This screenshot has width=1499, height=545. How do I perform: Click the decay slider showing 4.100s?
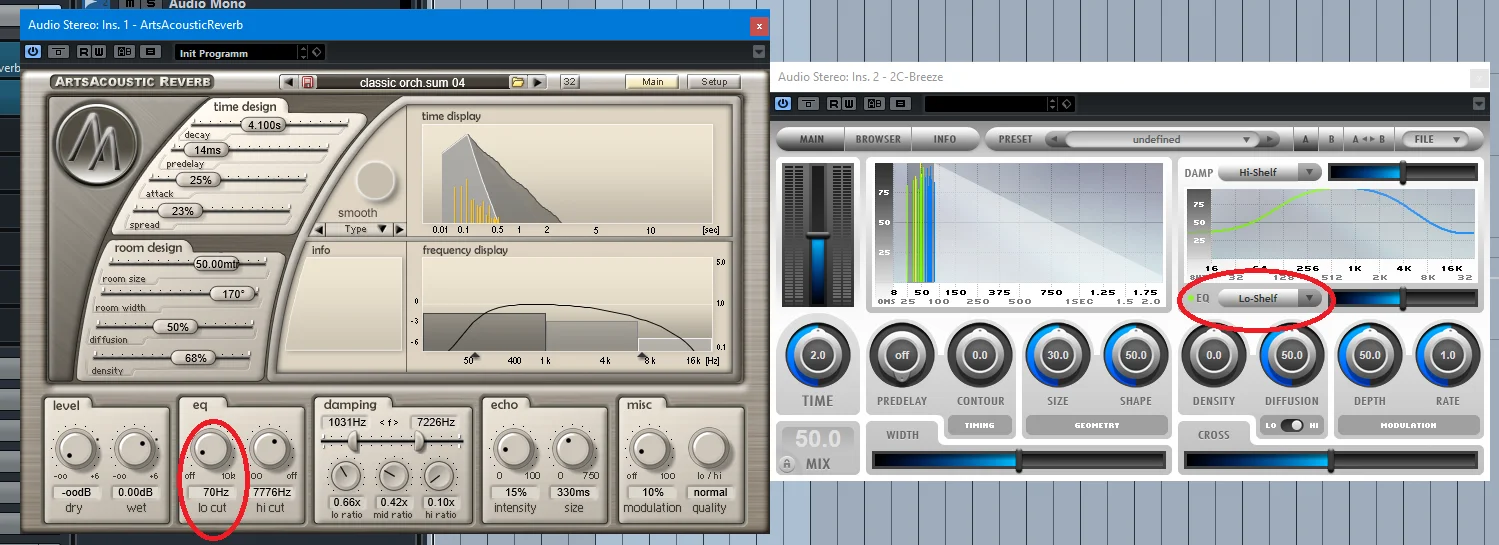coord(265,125)
